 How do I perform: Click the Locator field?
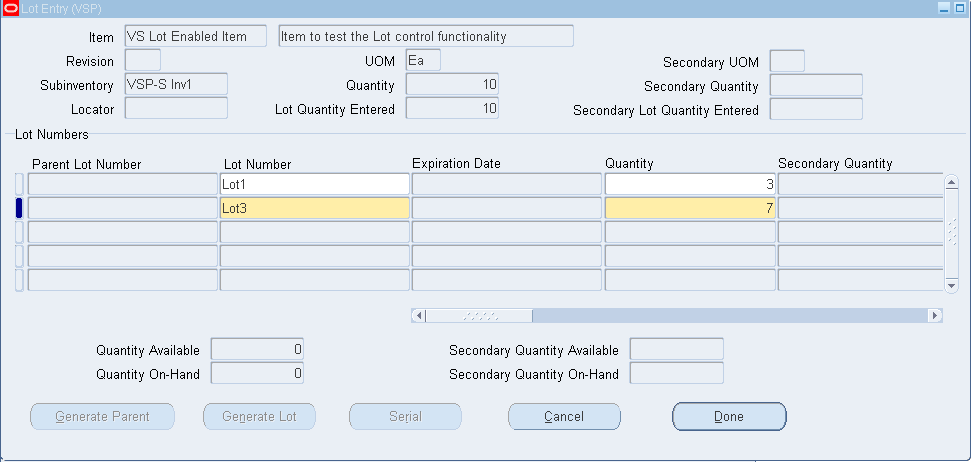pos(176,108)
